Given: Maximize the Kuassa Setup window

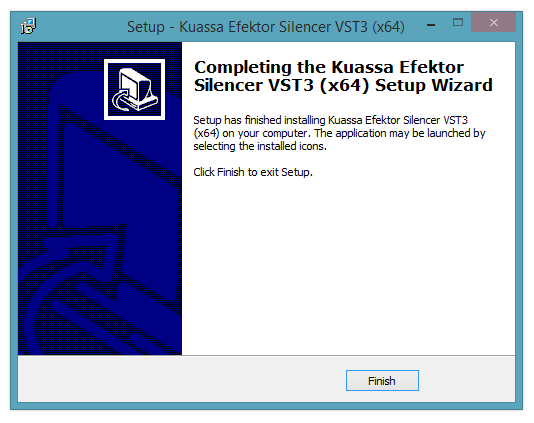Looking at the screenshot, I should point(458,23).
